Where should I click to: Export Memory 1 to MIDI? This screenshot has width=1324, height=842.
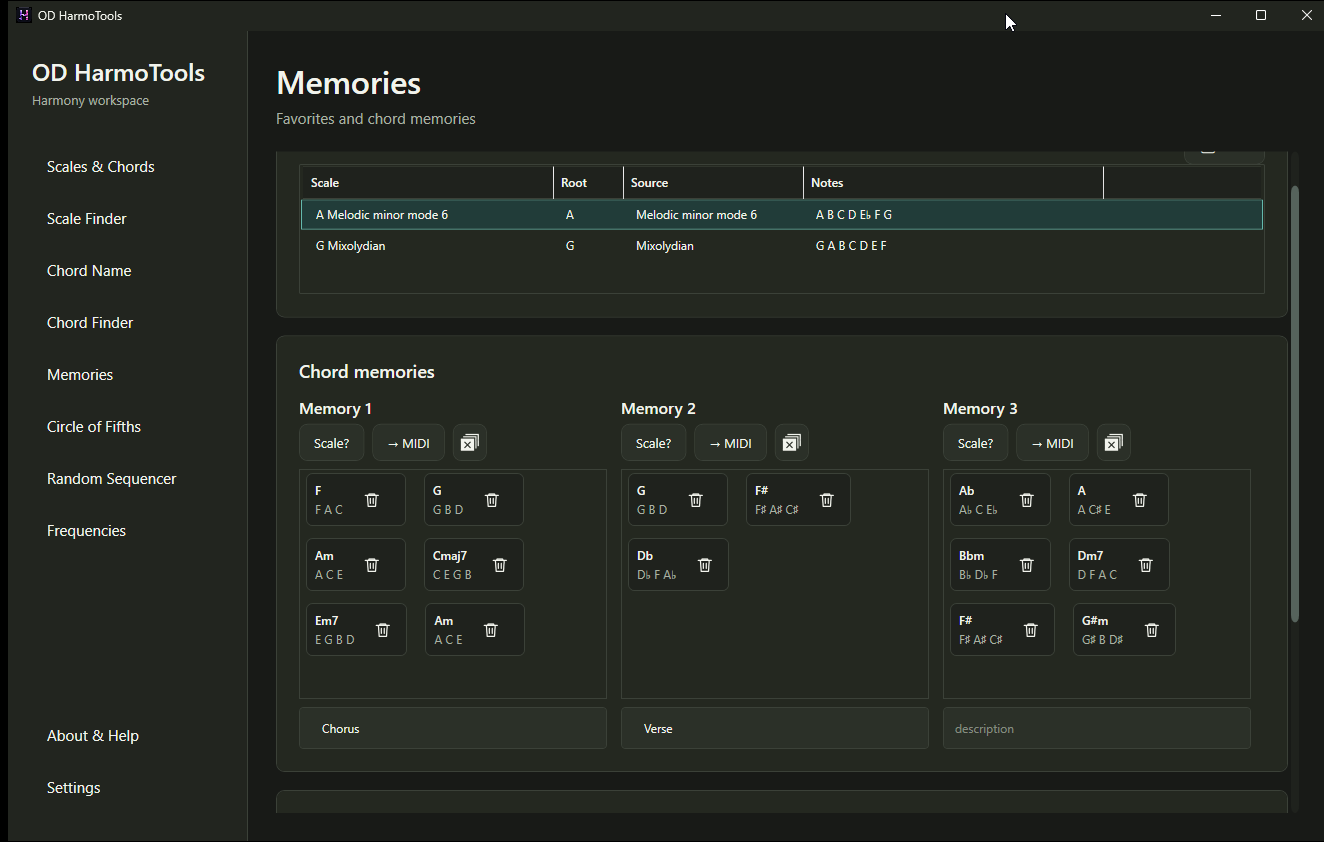pyautogui.click(x=408, y=443)
